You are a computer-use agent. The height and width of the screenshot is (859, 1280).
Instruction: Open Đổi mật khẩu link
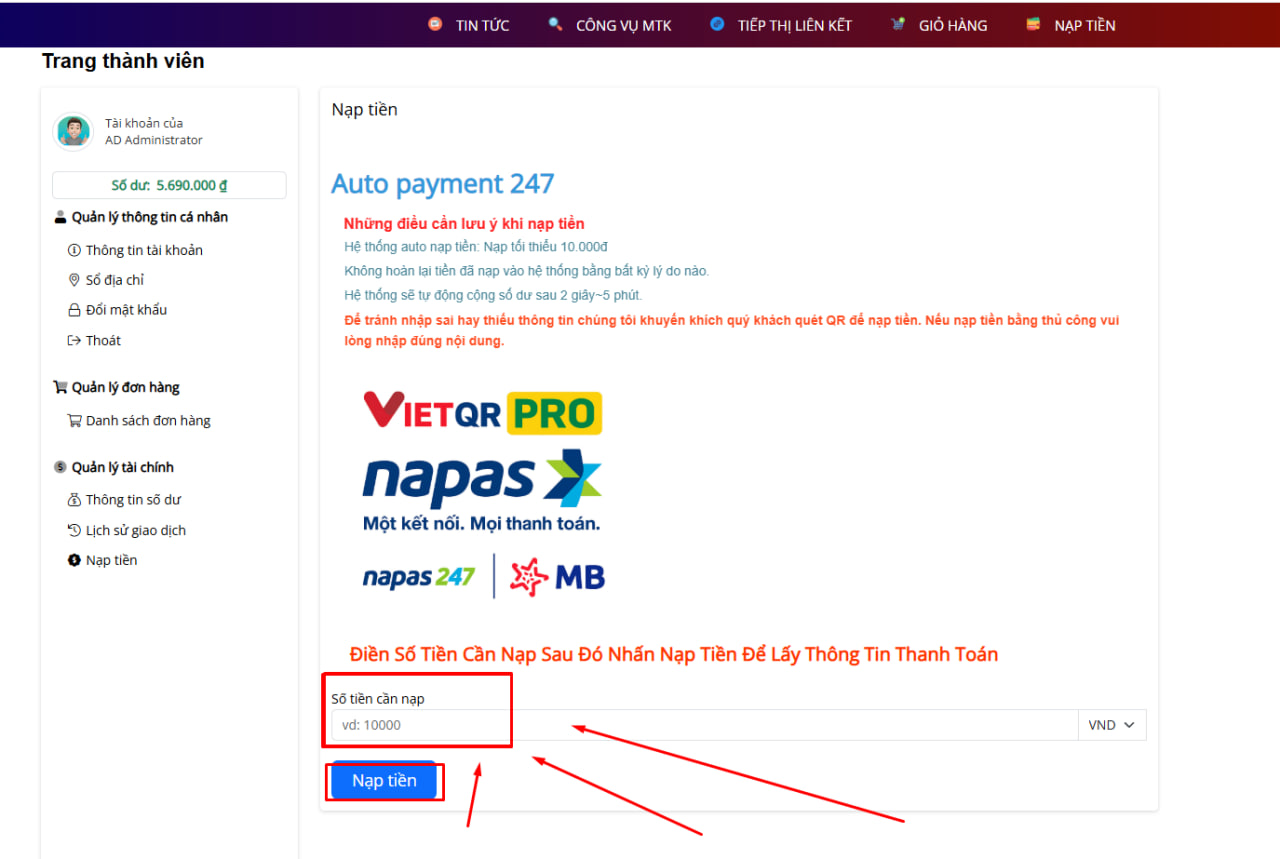[x=126, y=310]
